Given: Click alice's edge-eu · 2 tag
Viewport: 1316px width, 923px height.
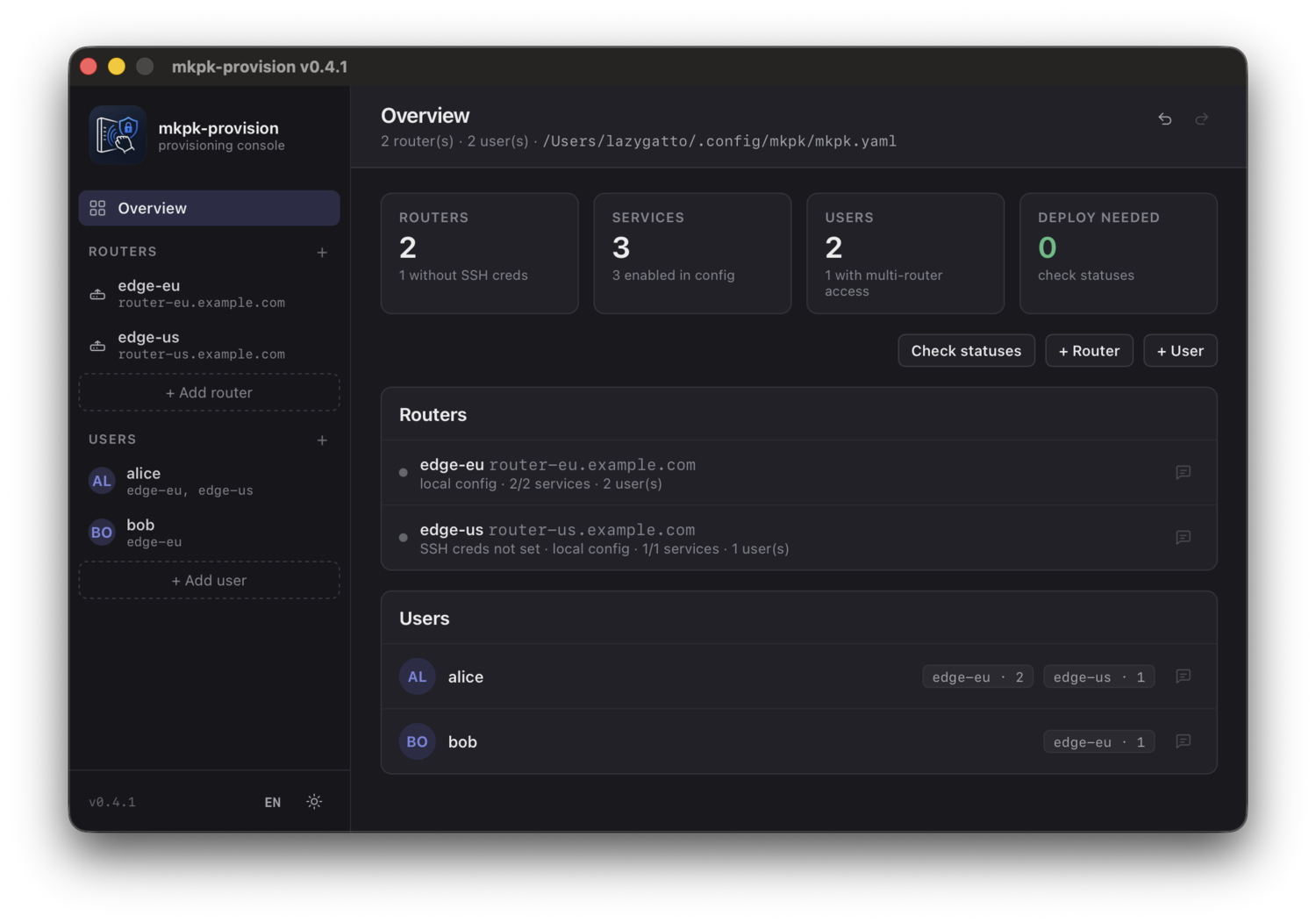Looking at the screenshot, I should coord(977,676).
